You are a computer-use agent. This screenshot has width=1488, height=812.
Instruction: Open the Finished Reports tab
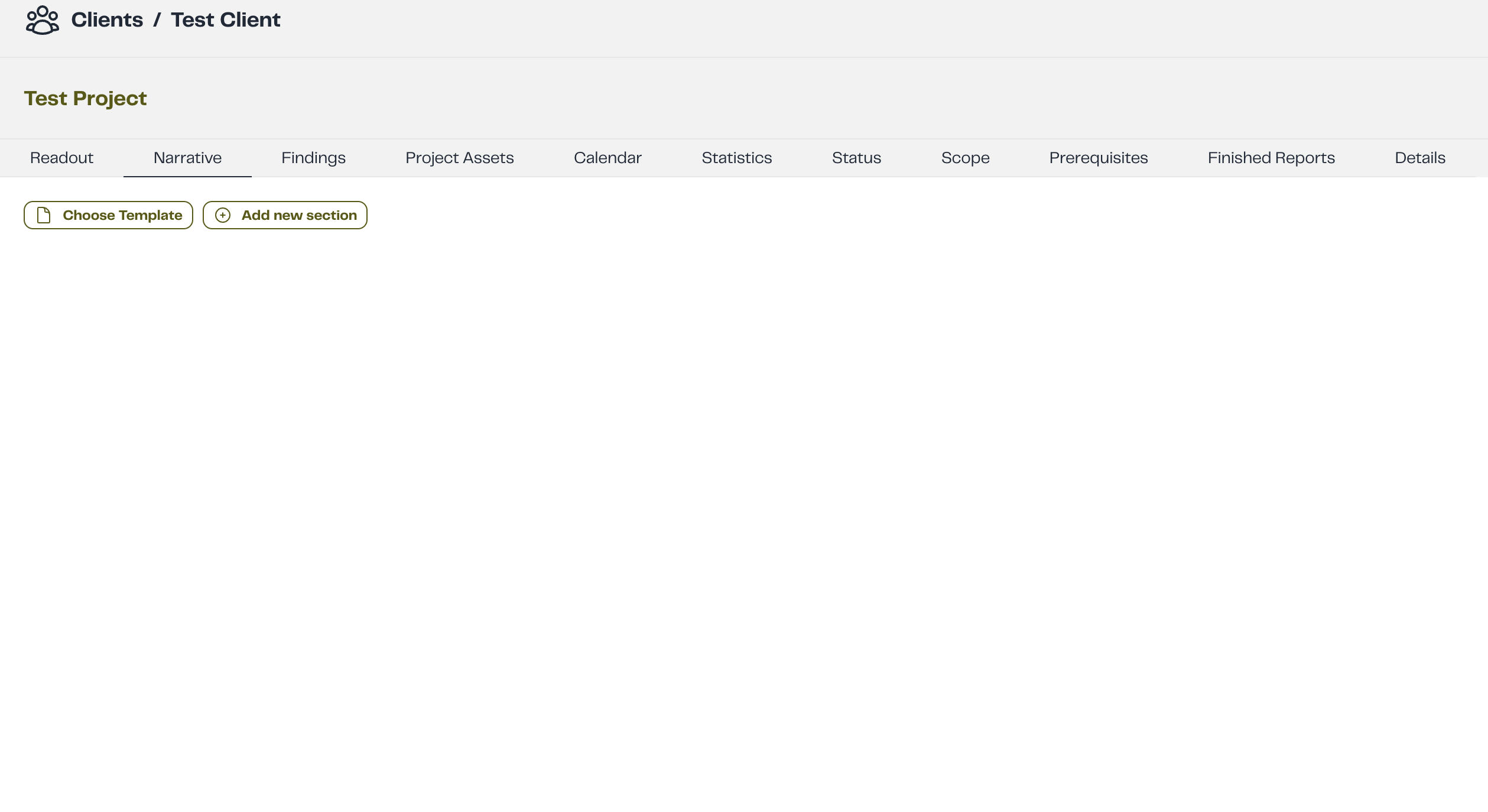tap(1271, 158)
